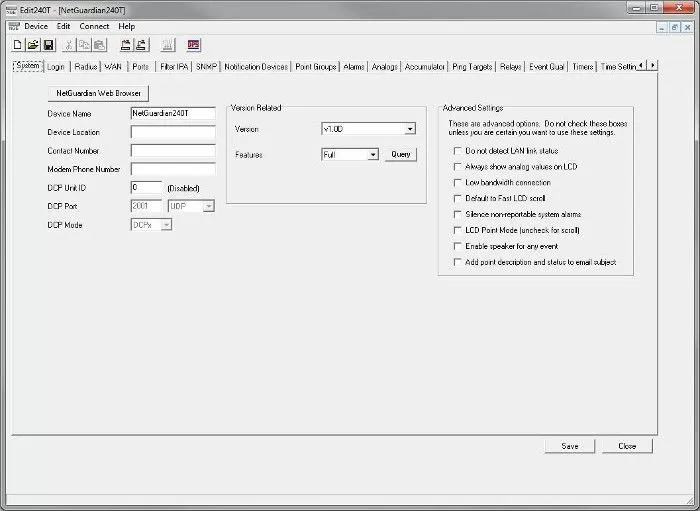The width and height of the screenshot is (700, 511).
Task: Enable Do not detect LAN link status
Action: [x=457, y=151]
